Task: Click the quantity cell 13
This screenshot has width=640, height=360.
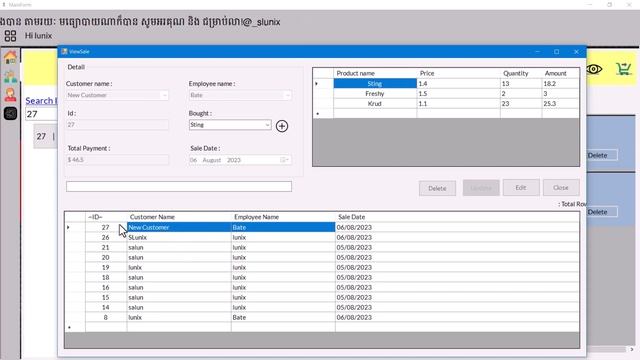Action: pyautogui.click(x=521, y=84)
